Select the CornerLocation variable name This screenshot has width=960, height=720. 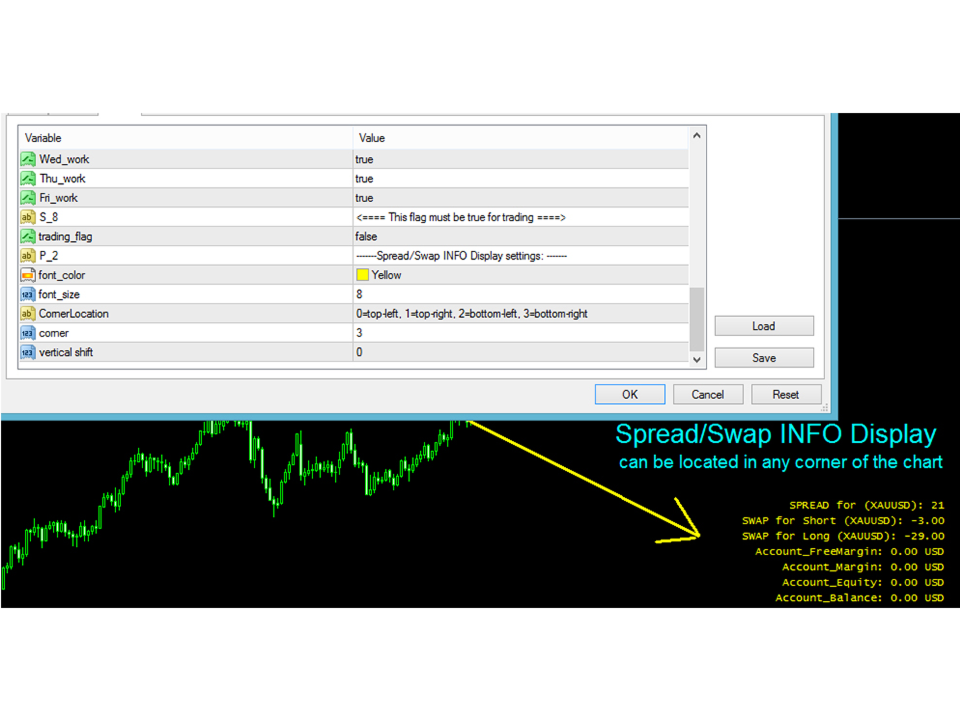tap(73, 313)
